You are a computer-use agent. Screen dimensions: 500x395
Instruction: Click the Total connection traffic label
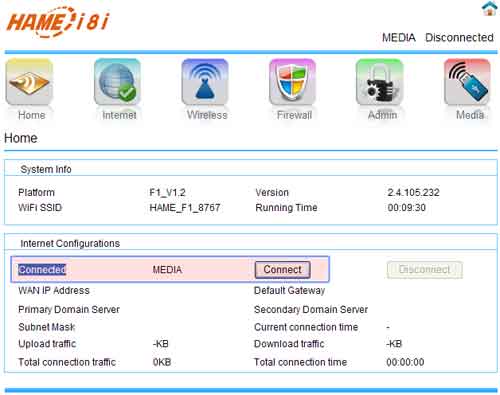point(67,362)
